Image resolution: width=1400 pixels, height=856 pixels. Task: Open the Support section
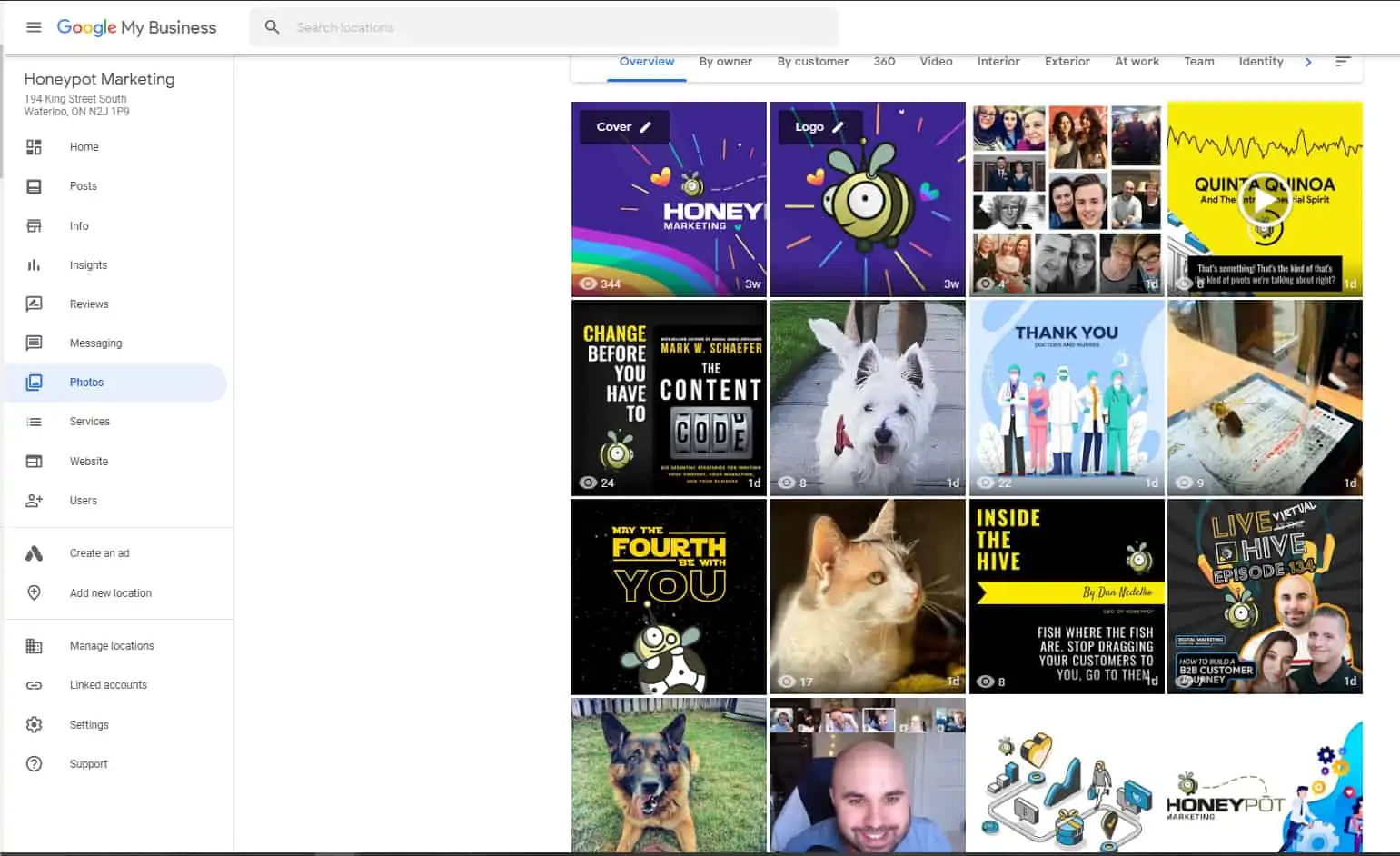(88, 763)
